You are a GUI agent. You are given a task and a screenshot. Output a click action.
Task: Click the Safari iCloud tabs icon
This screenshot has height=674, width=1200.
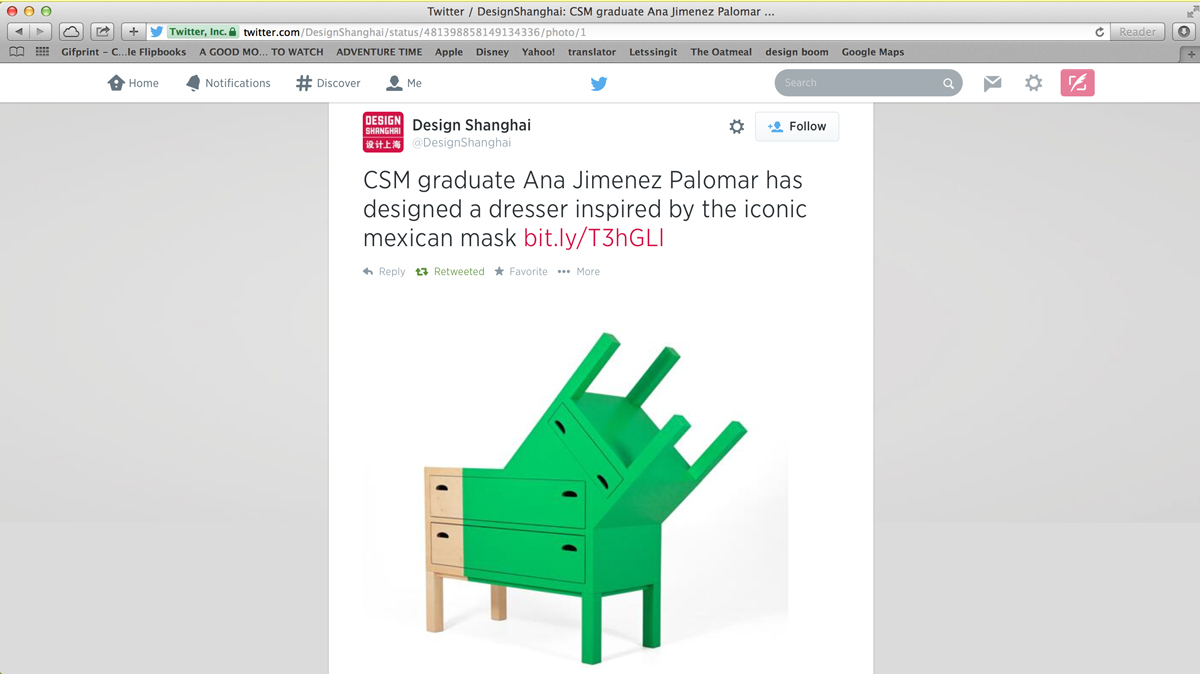pyautogui.click(x=72, y=32)
